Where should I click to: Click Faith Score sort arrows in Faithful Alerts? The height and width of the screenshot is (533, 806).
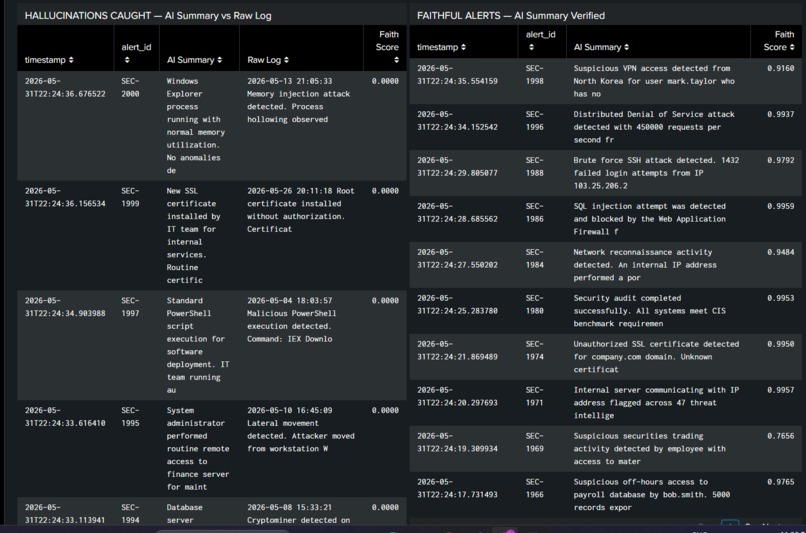click(792, 47)
